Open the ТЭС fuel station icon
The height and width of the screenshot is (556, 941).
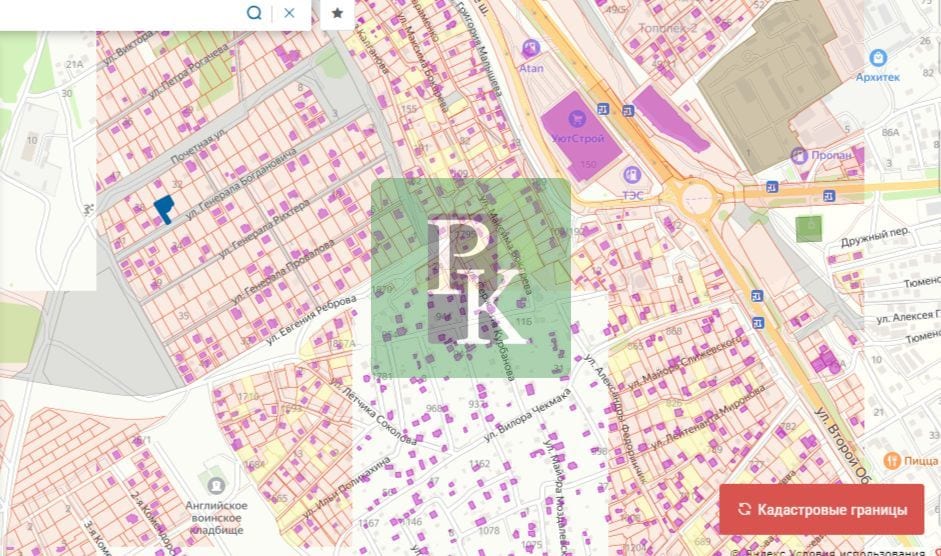[631, 175]
